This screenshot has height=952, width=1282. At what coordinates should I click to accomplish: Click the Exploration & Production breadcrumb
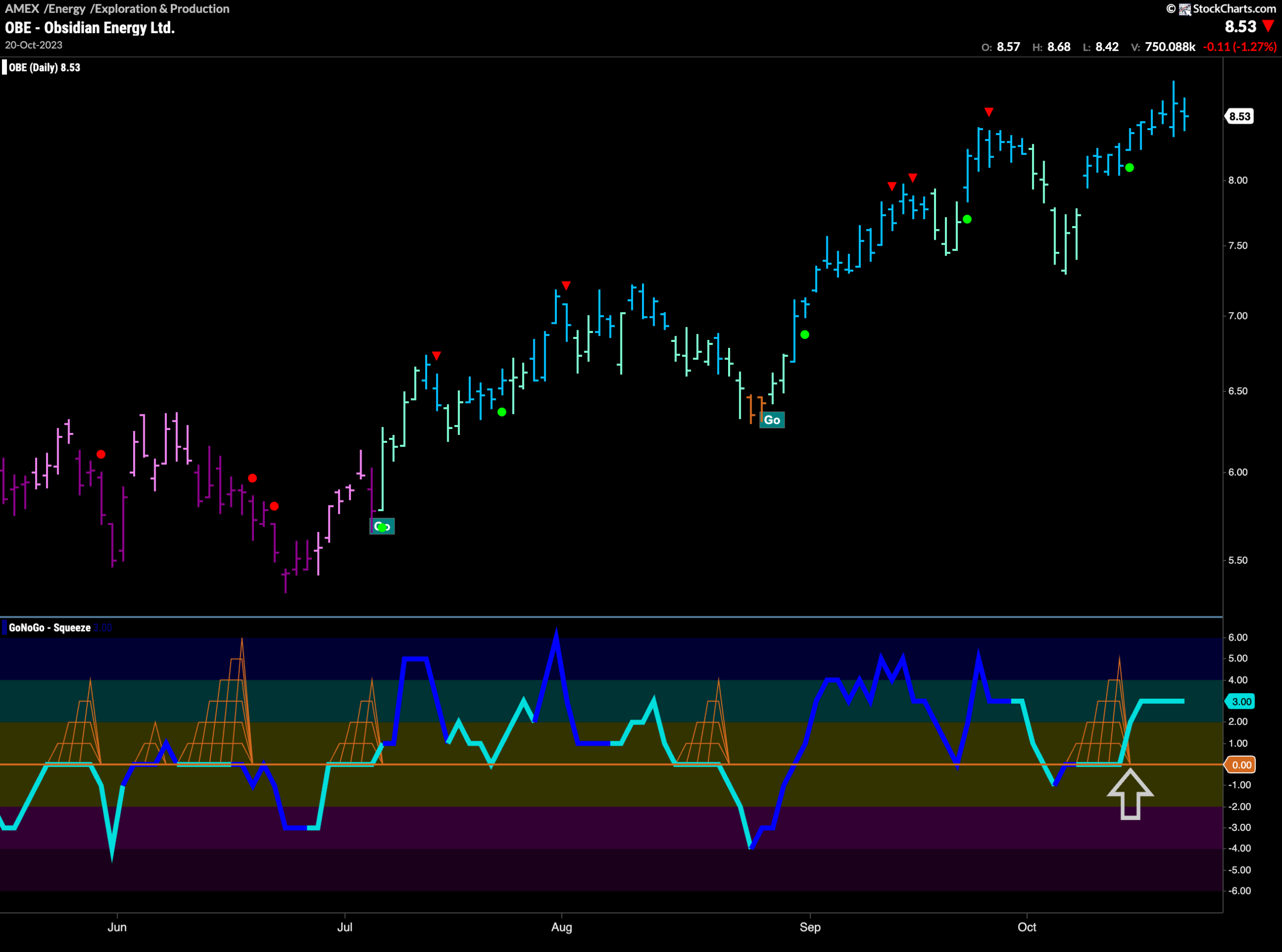[x=162, y=9]
